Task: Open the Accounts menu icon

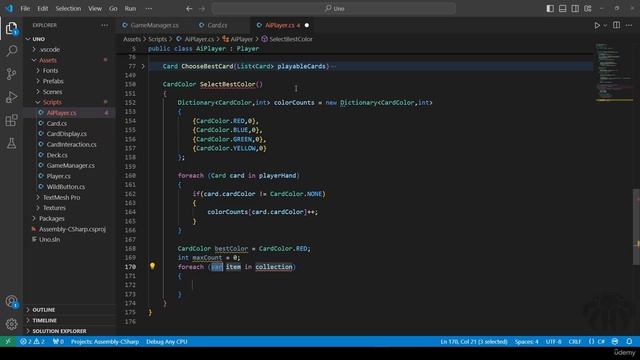Action: coord(11,302)
